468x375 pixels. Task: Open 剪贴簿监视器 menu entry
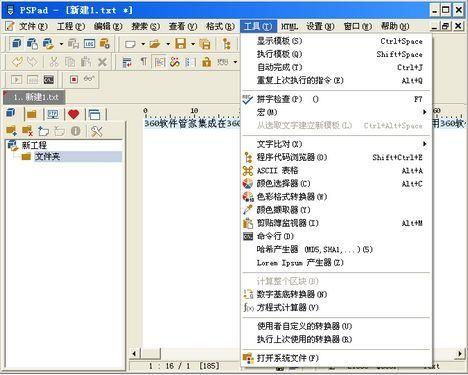point(336,223)
